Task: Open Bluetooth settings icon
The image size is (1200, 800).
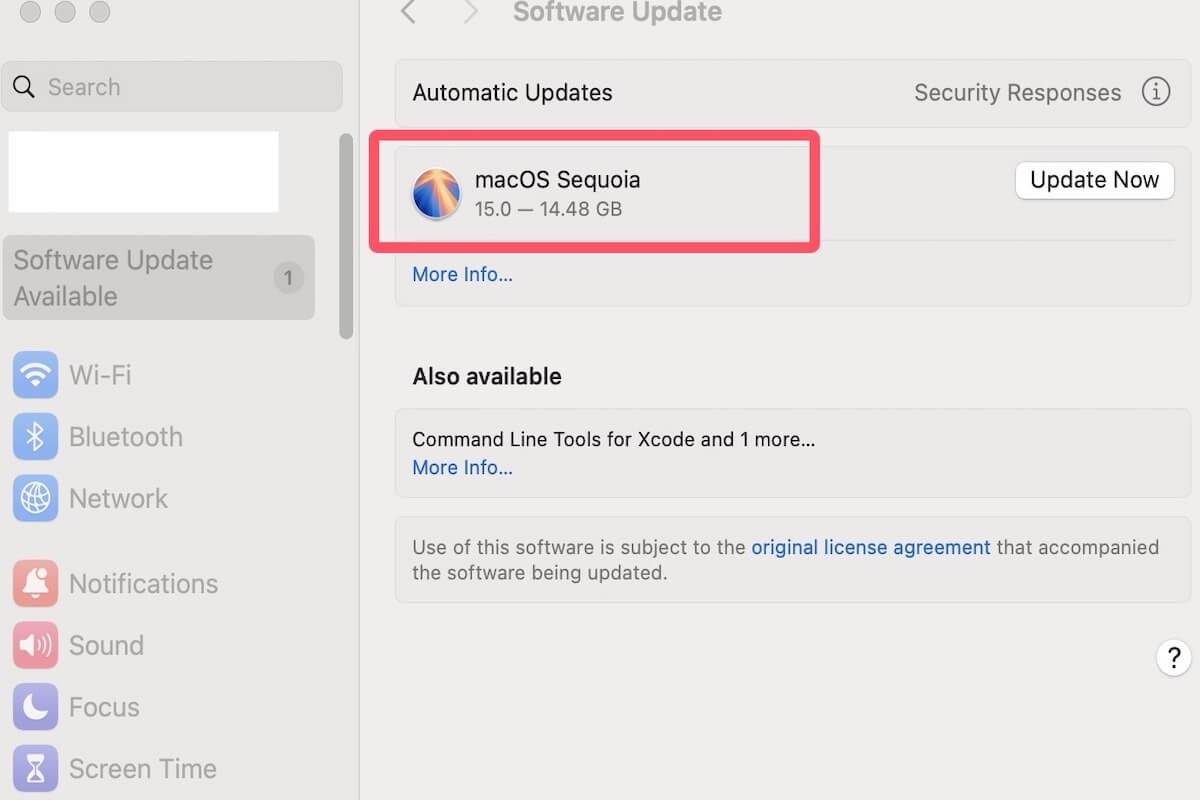Action: click(x=36, y=437)
